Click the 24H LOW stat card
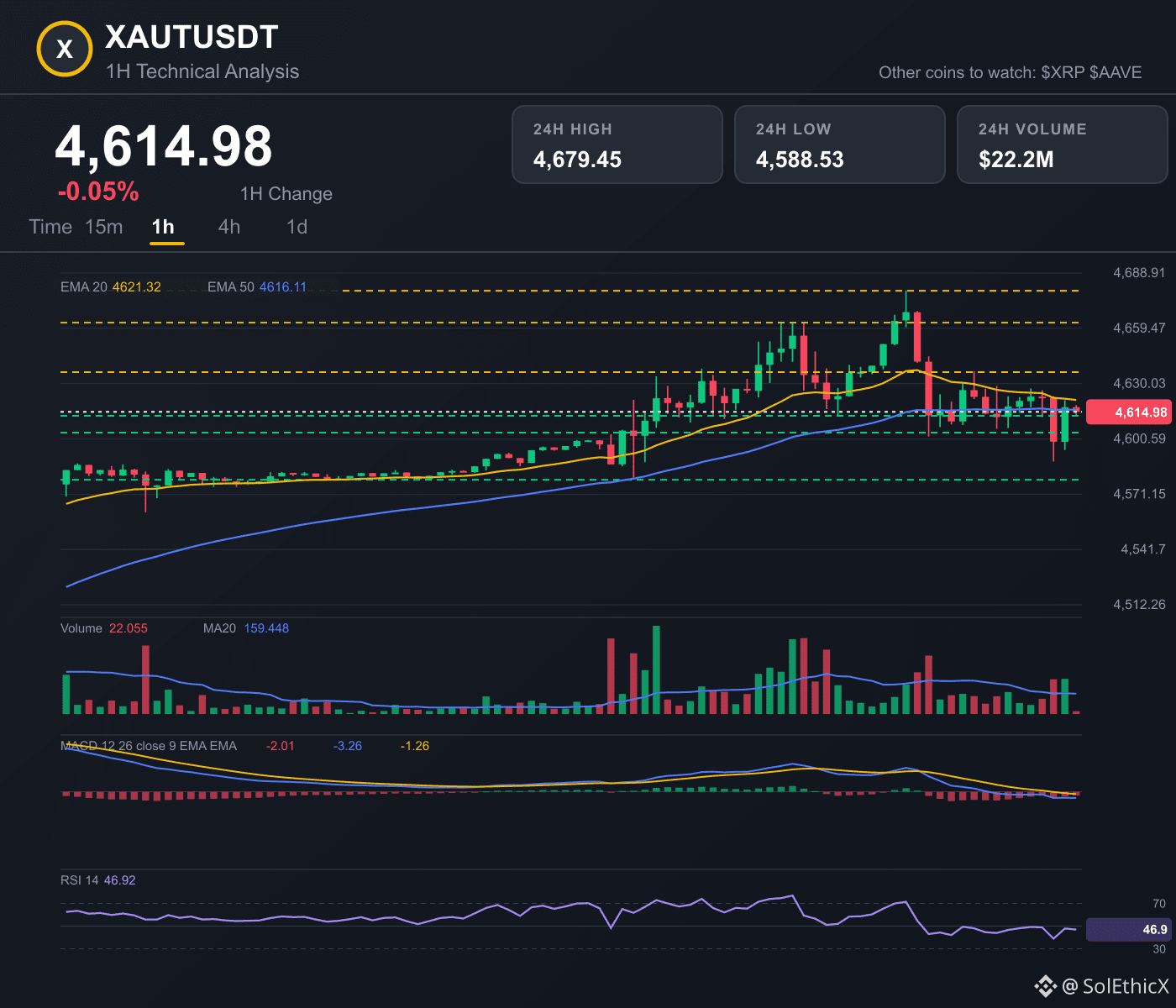Image resolution: width=1176 pixels, height=1008 pixels. coord(840,144)
